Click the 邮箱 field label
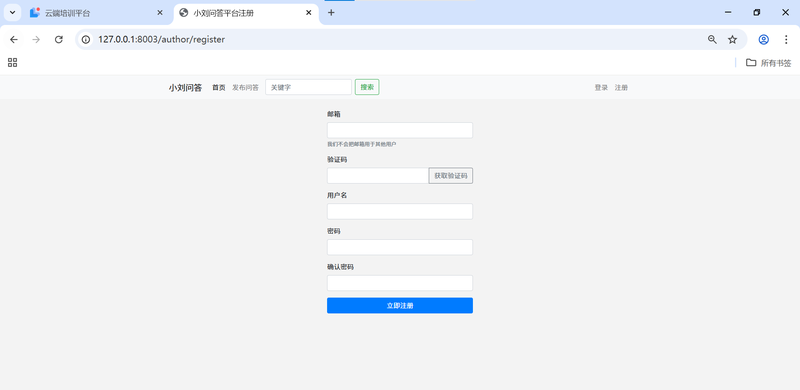The image size is (800, 390). pos(334,114)
